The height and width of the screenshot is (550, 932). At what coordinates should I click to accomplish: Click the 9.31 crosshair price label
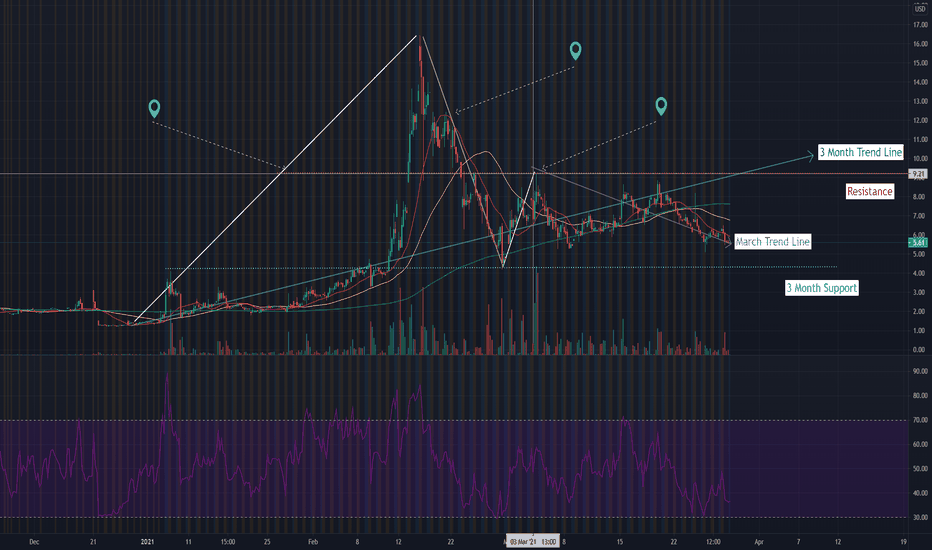click(x=919, y=174)
